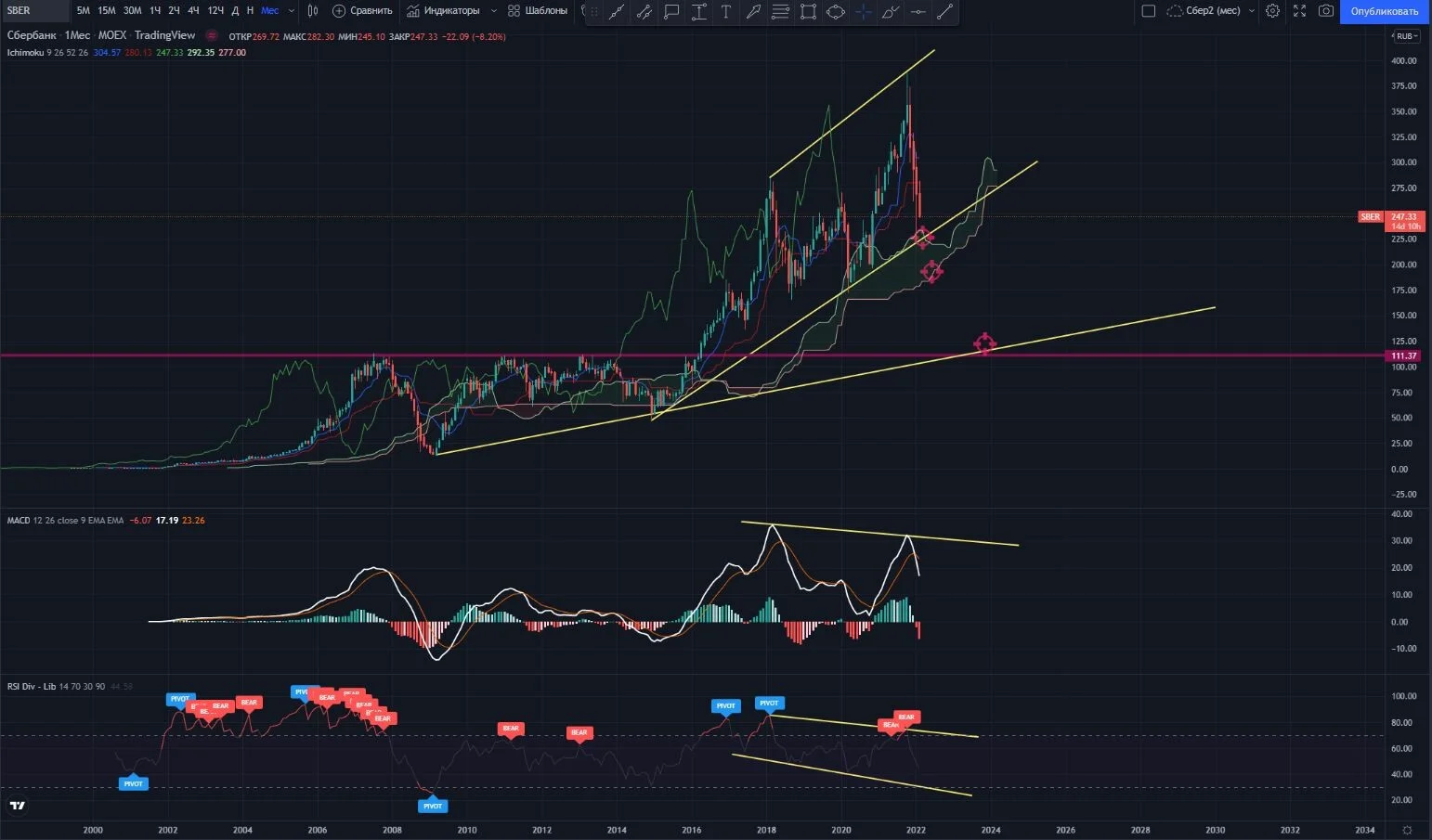Switch to 30М timeframe
1432x840 pixels.
133,11
